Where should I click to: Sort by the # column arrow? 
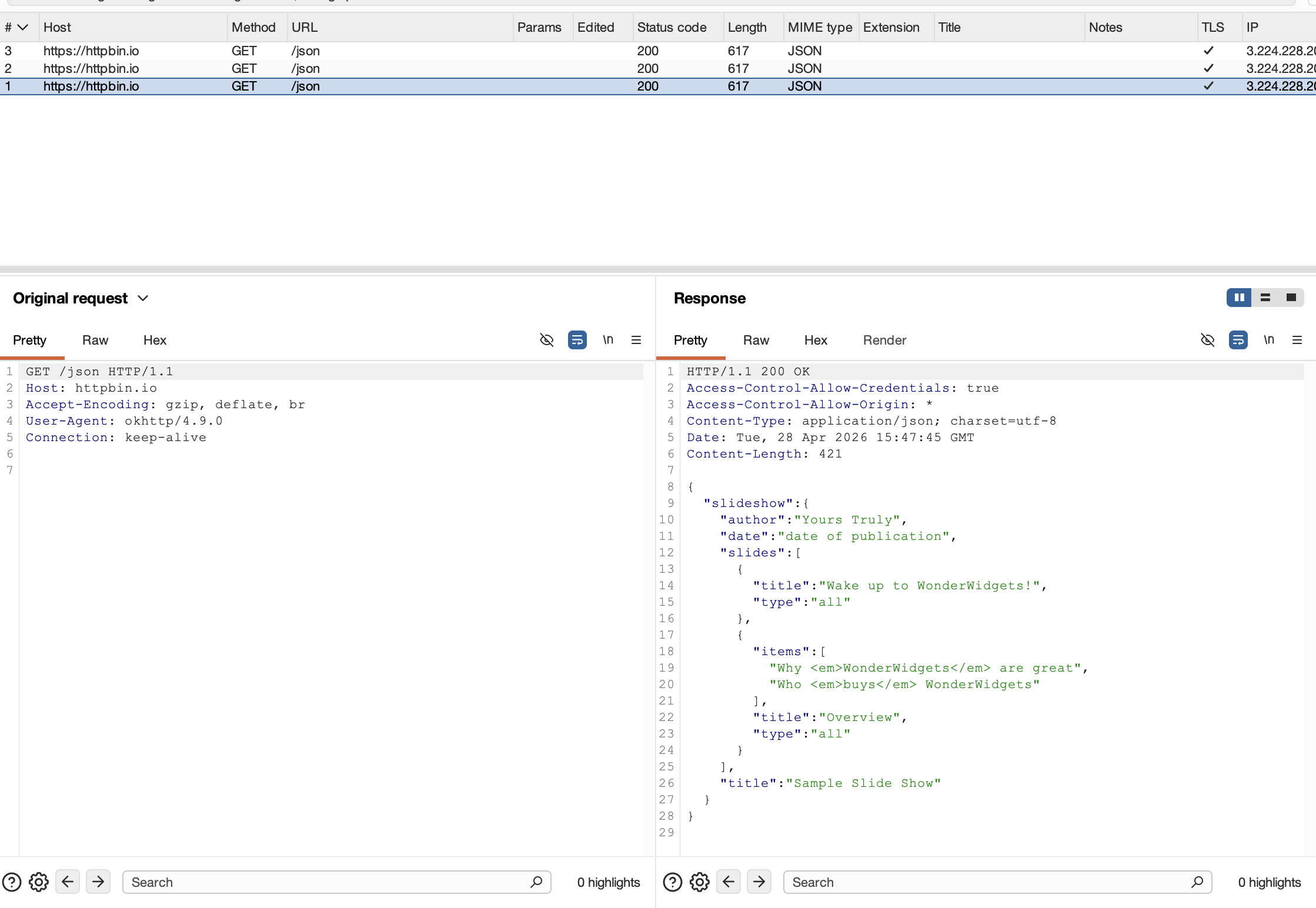click(23, 28)
